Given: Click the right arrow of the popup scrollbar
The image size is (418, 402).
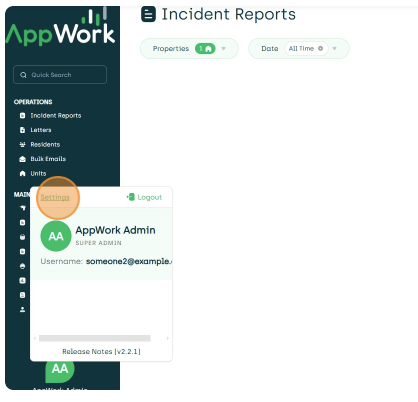Looking at the screenshot, I should 168,338.
